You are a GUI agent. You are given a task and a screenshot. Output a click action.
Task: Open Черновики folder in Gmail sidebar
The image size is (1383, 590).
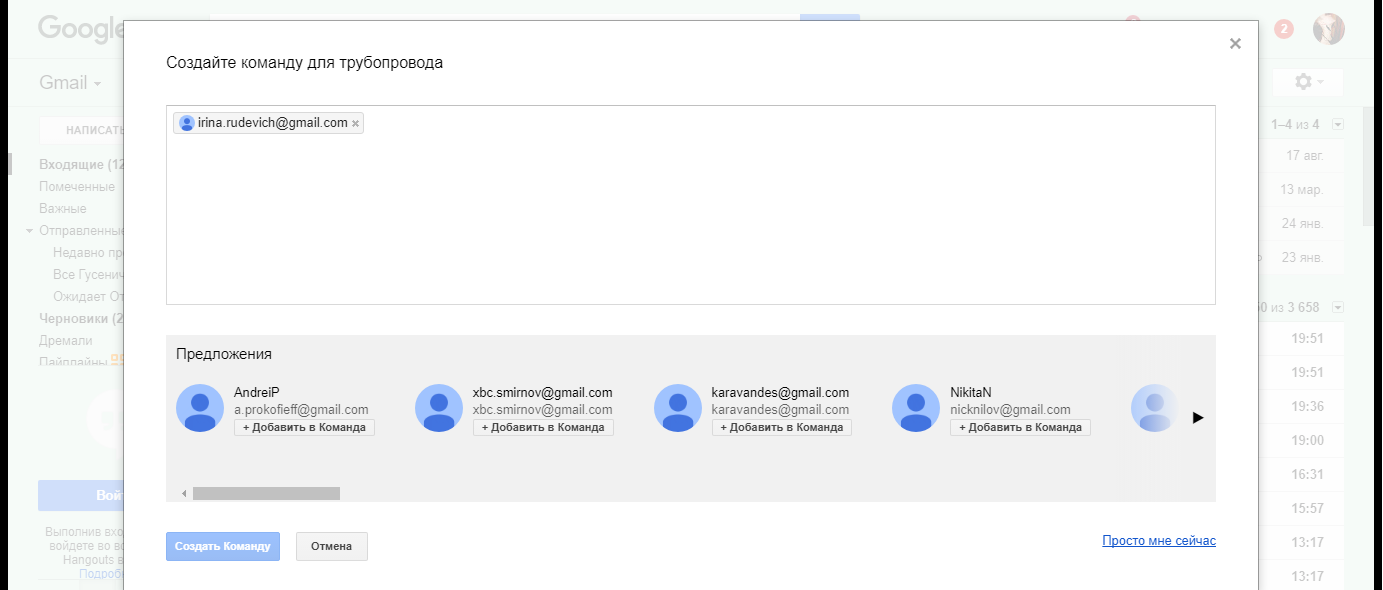pyautogui.click(x=81, y=319)
